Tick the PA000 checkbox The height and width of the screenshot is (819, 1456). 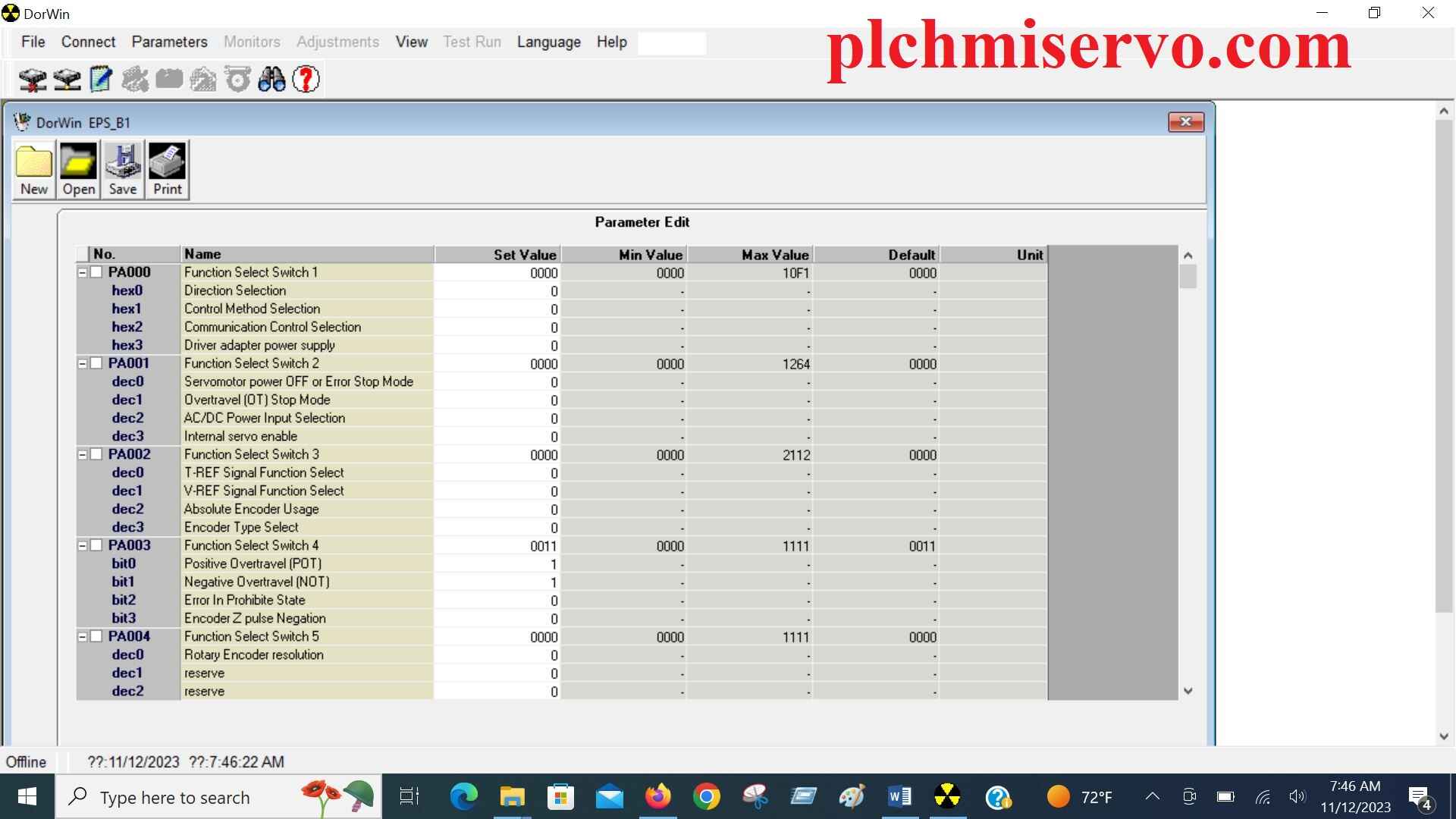[96, 272]
